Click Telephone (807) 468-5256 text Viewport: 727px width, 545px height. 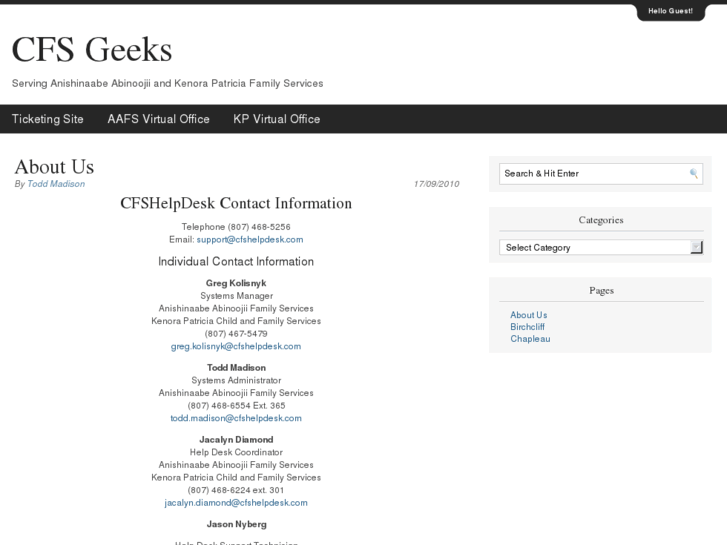[x=236, y=227]
